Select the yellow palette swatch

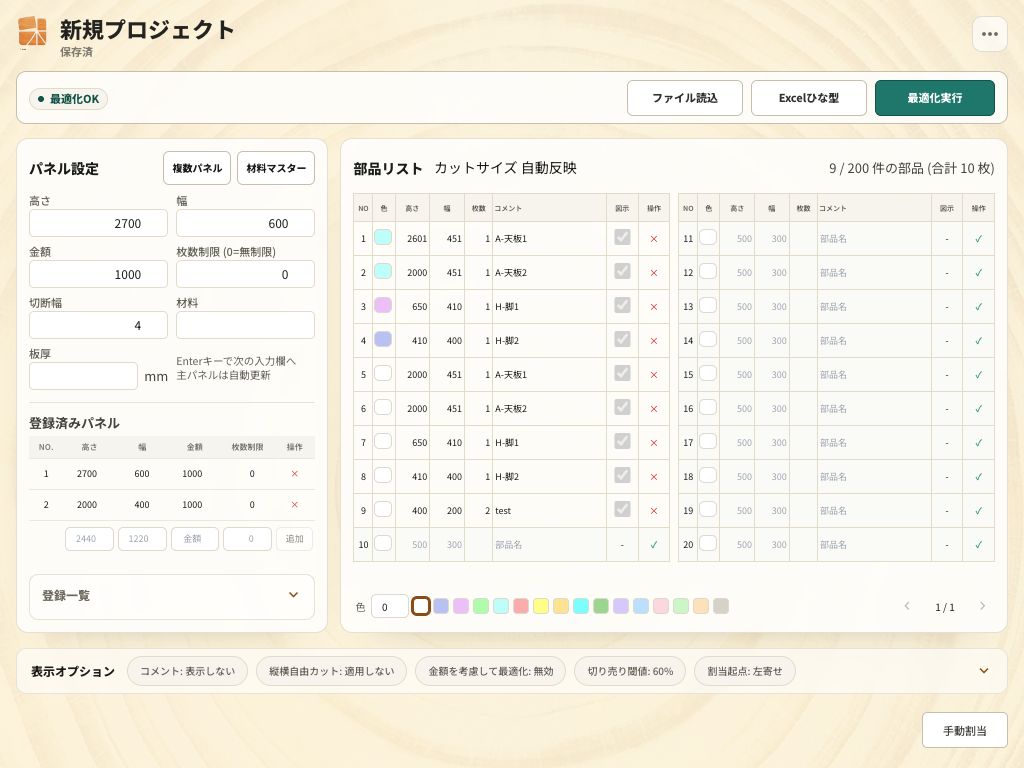[541, 606]
